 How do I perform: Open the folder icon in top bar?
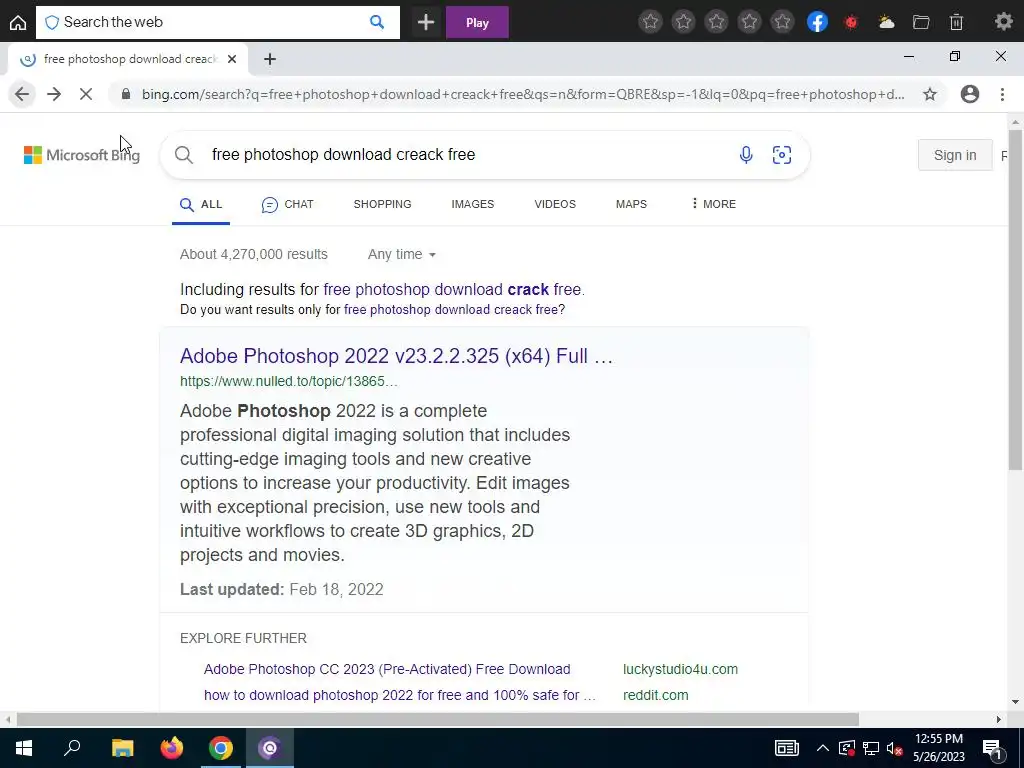coord(921,22)
